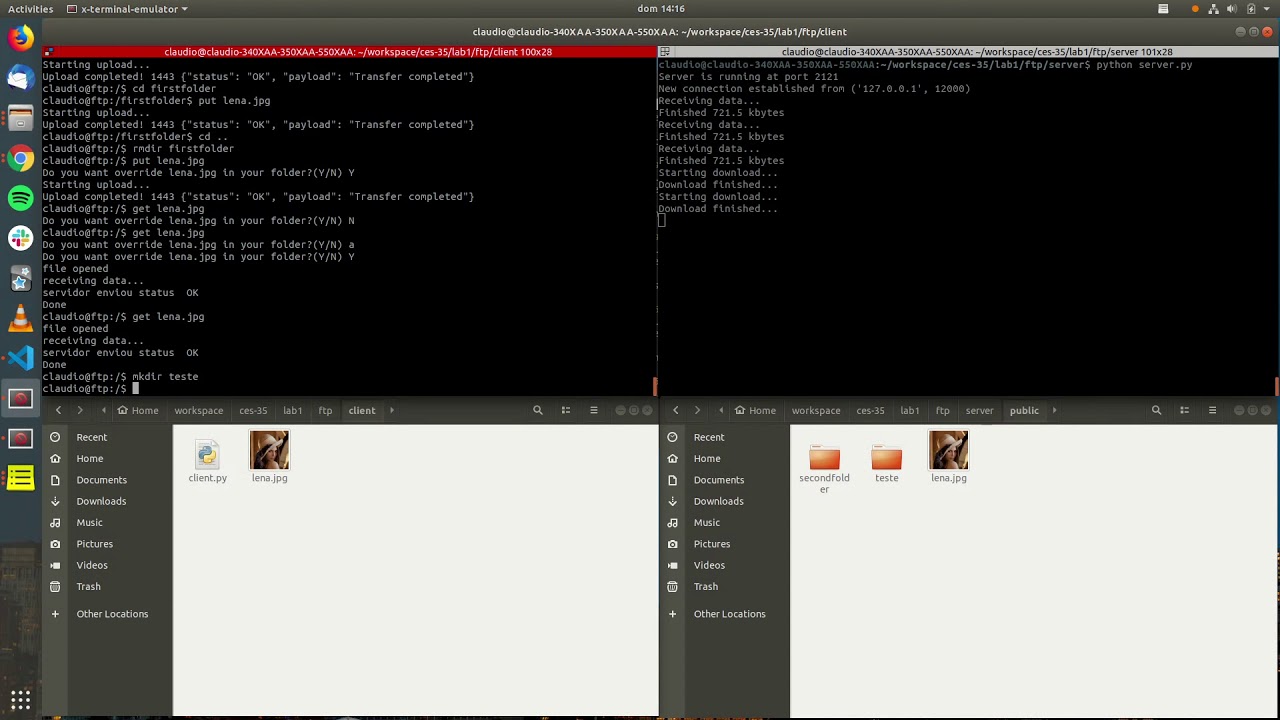Launch VLC media player from the dock
Screen dimensions: 1280x720
click(x=20, y=318)
